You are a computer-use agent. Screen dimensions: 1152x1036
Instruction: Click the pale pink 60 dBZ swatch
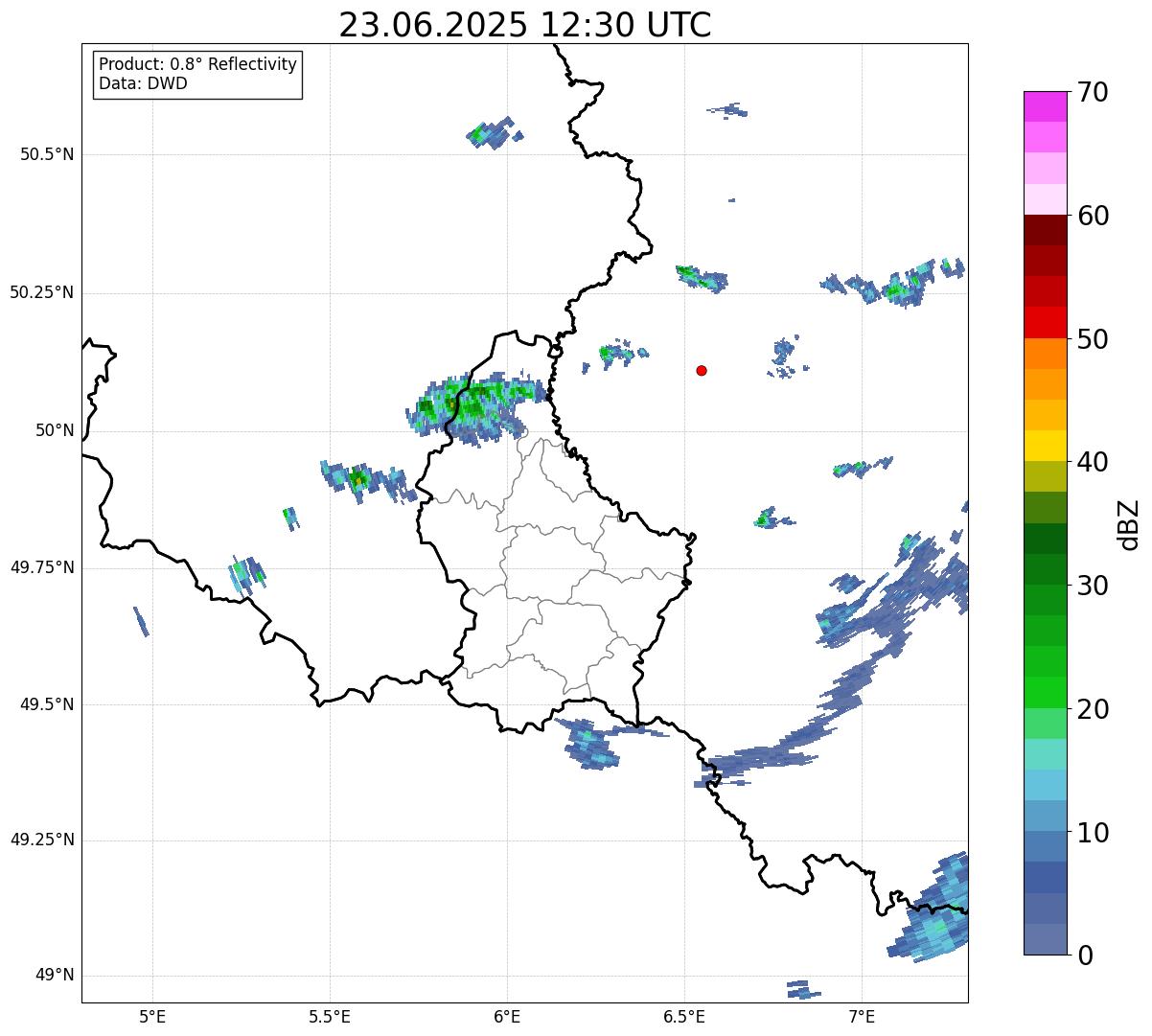click(1046, 199)
